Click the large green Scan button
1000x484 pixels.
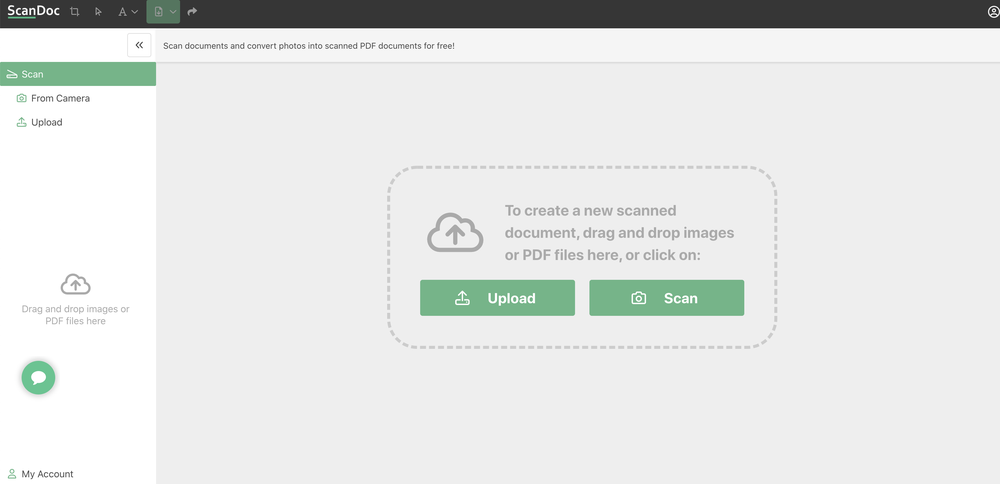click(x=666, y=298)
